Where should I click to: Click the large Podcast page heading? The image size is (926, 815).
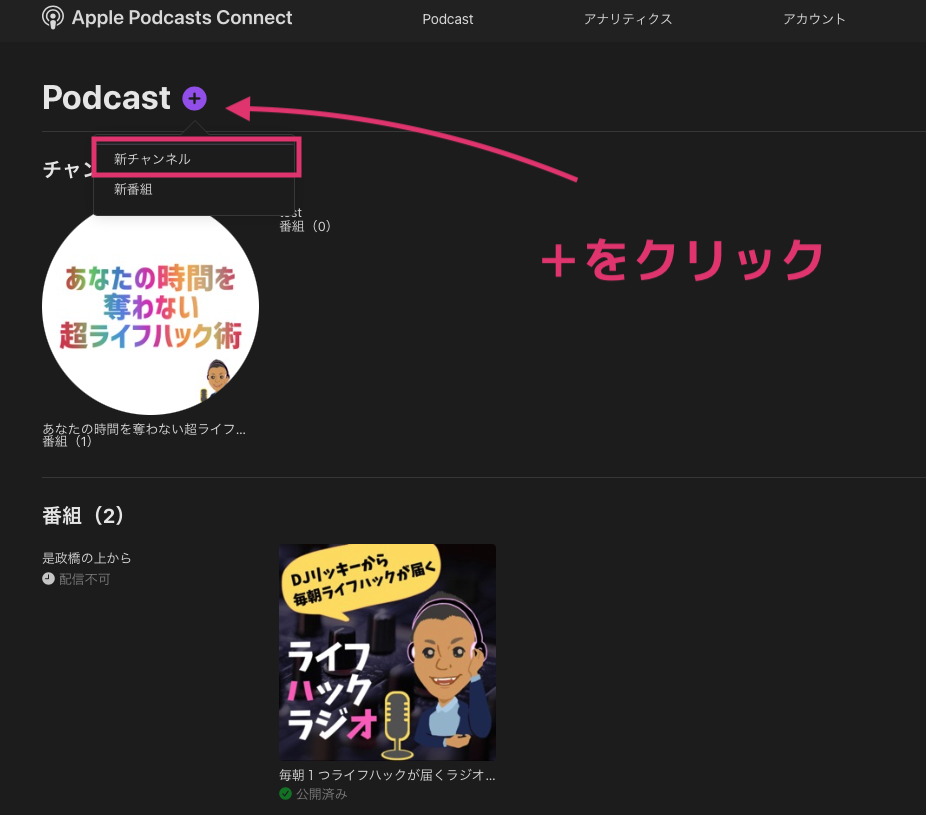106,97
